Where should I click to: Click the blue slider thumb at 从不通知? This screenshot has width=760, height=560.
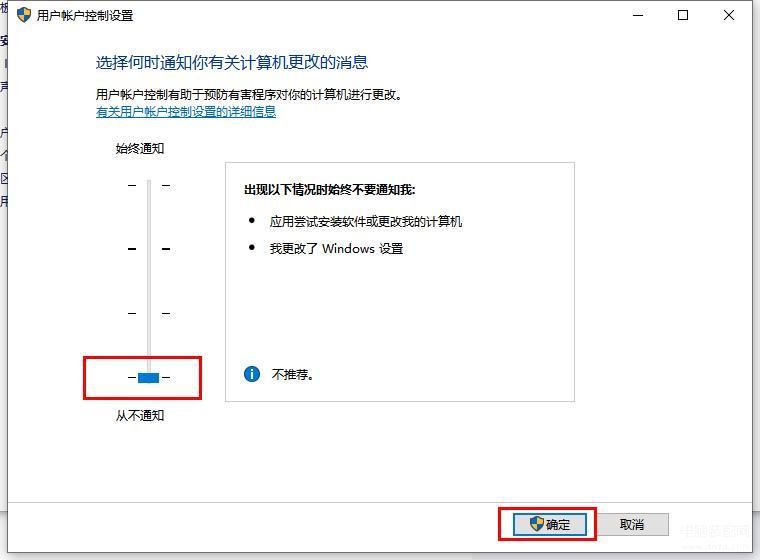148,377
